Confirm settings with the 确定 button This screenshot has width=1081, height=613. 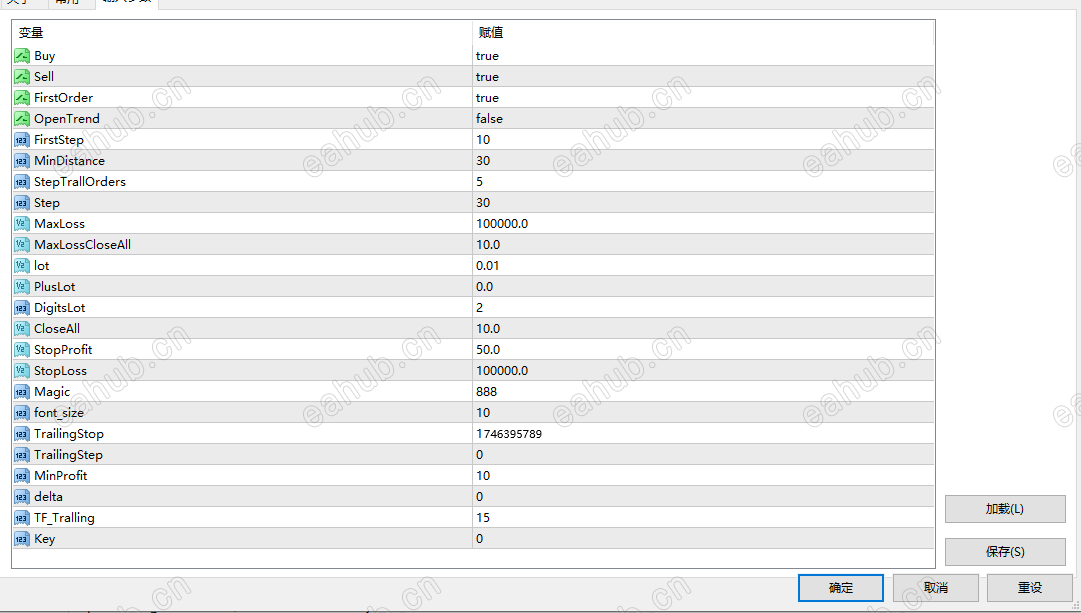point(840,588)
